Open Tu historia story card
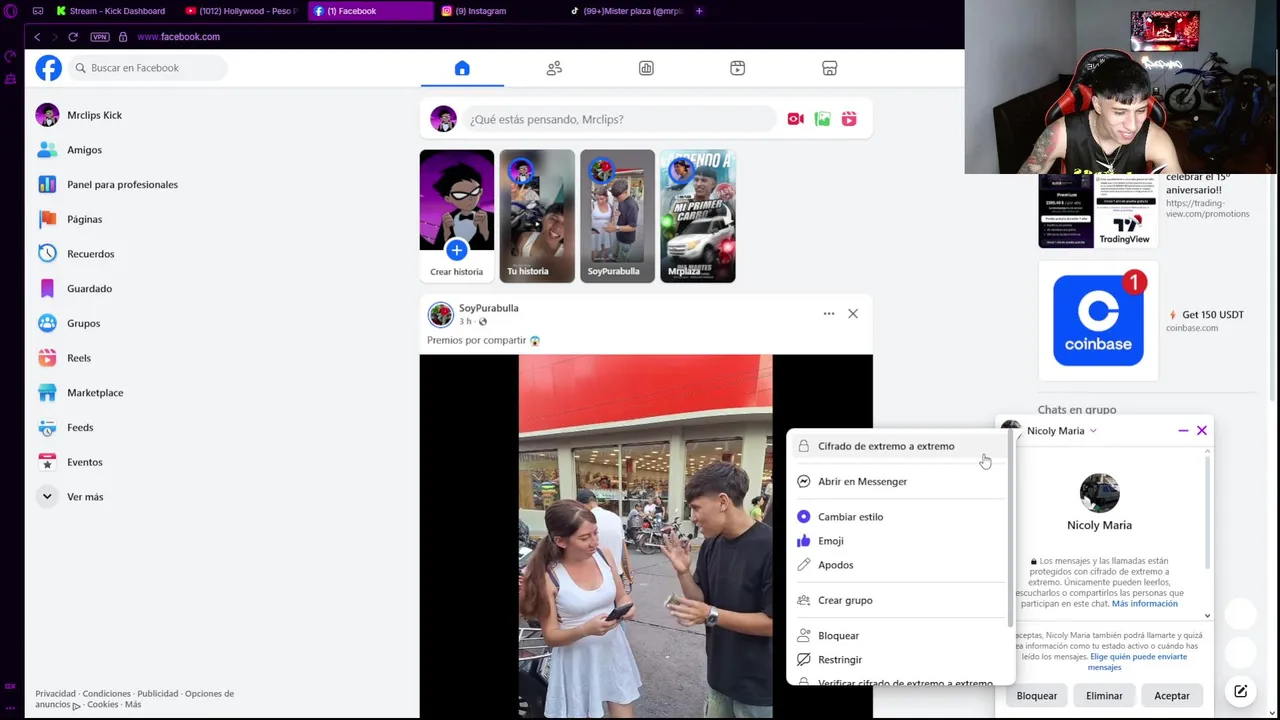1280x720 pixels. (x=537, y=216)
